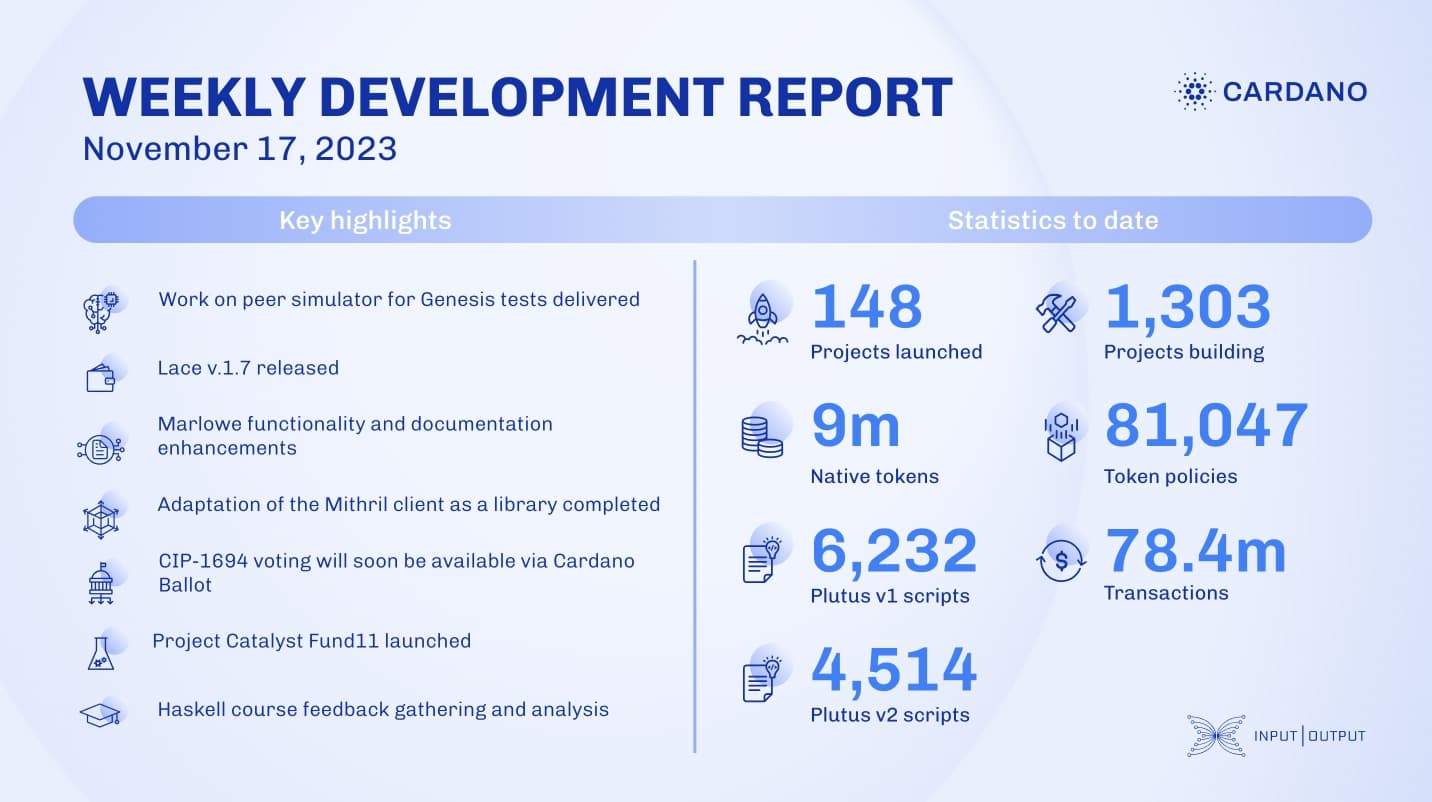
Task: Click the rocket icon beside Projects launched
Action: point(762,319)
